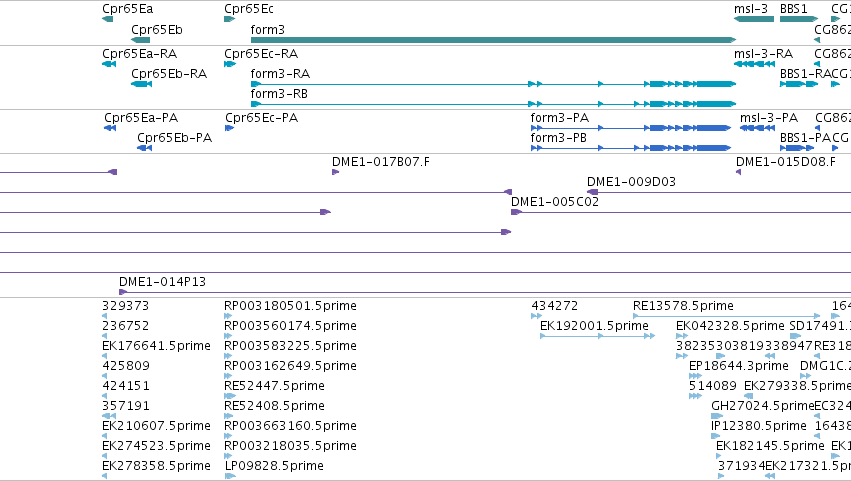The width and height of the screenshot is (851, 481).
Task: Click the form3-RA transcript glyph
Action: 493,84
